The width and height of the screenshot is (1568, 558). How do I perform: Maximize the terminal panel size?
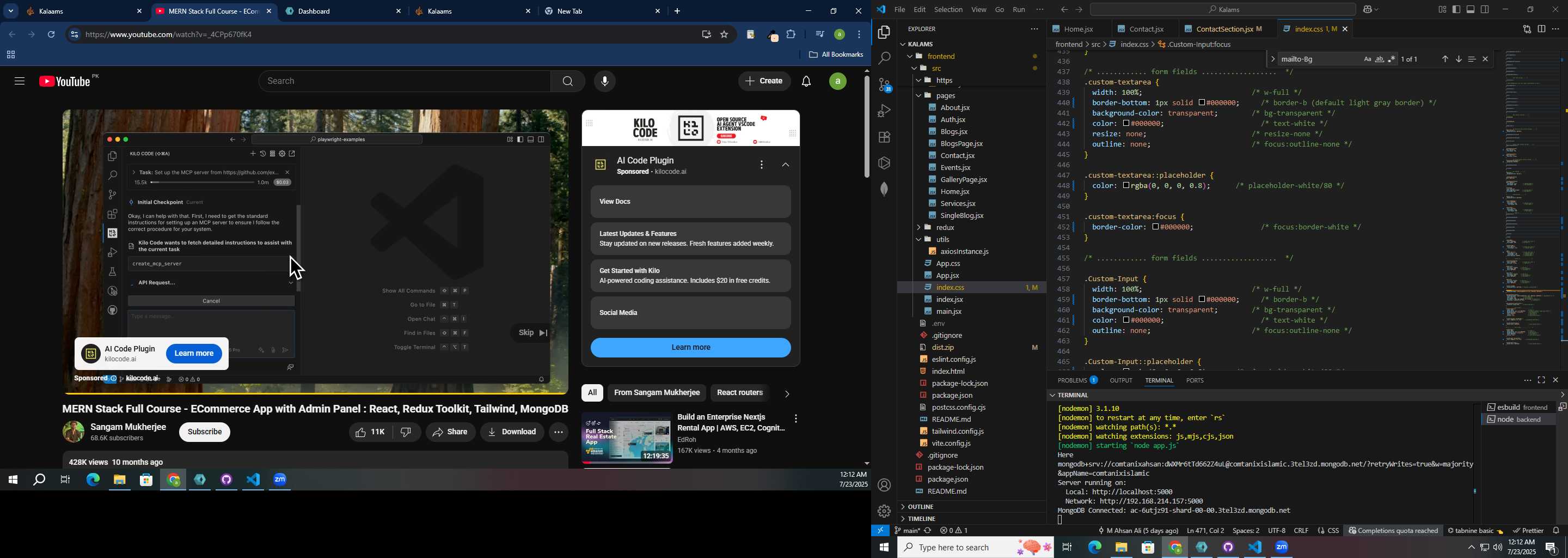point(1542,380)
